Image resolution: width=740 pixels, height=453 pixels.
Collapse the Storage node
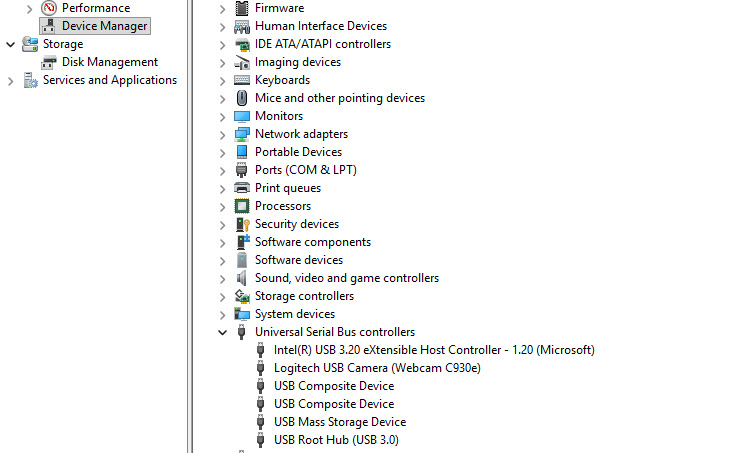pyautogui.click(x=10, y=45)
